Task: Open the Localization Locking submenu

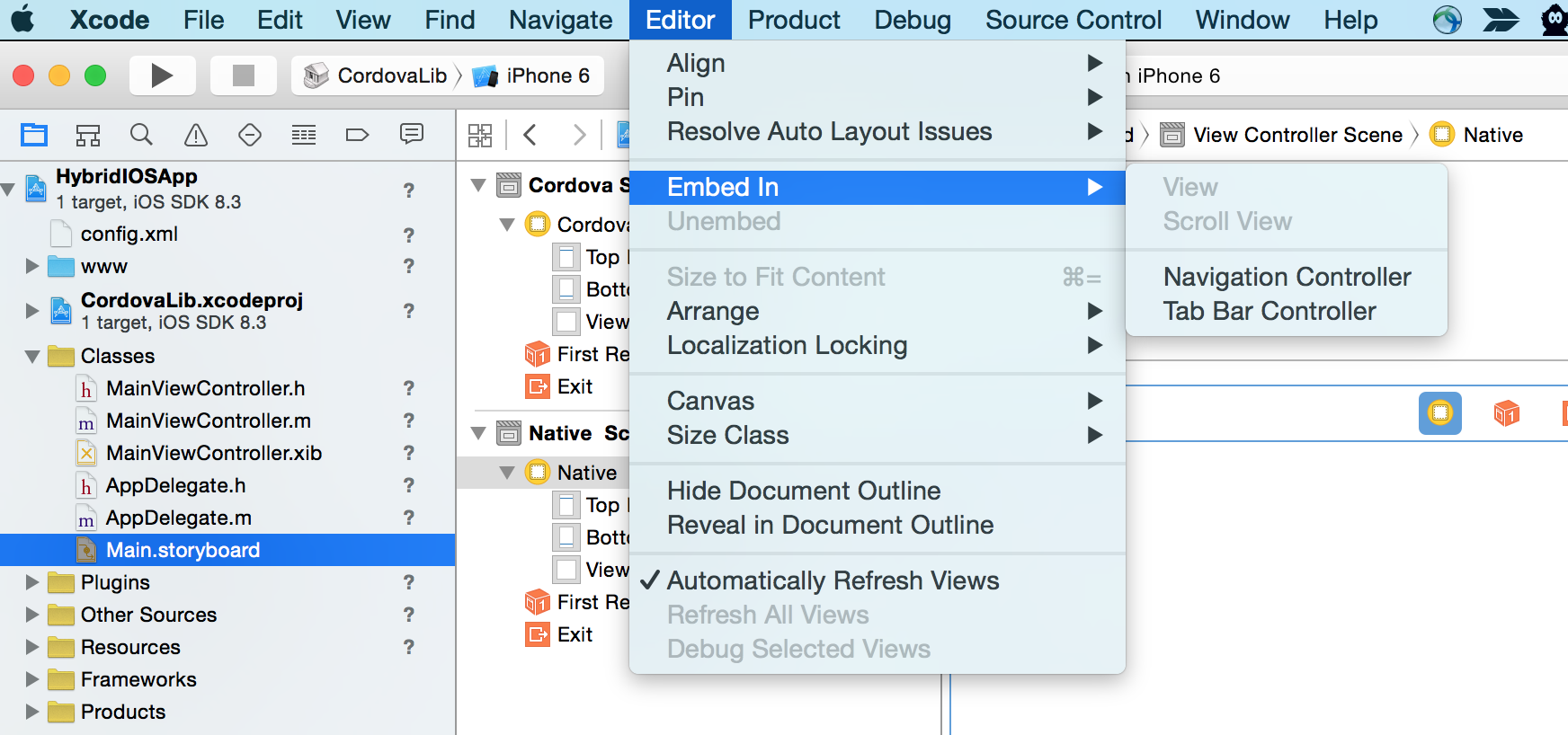Action: point(878,345)
